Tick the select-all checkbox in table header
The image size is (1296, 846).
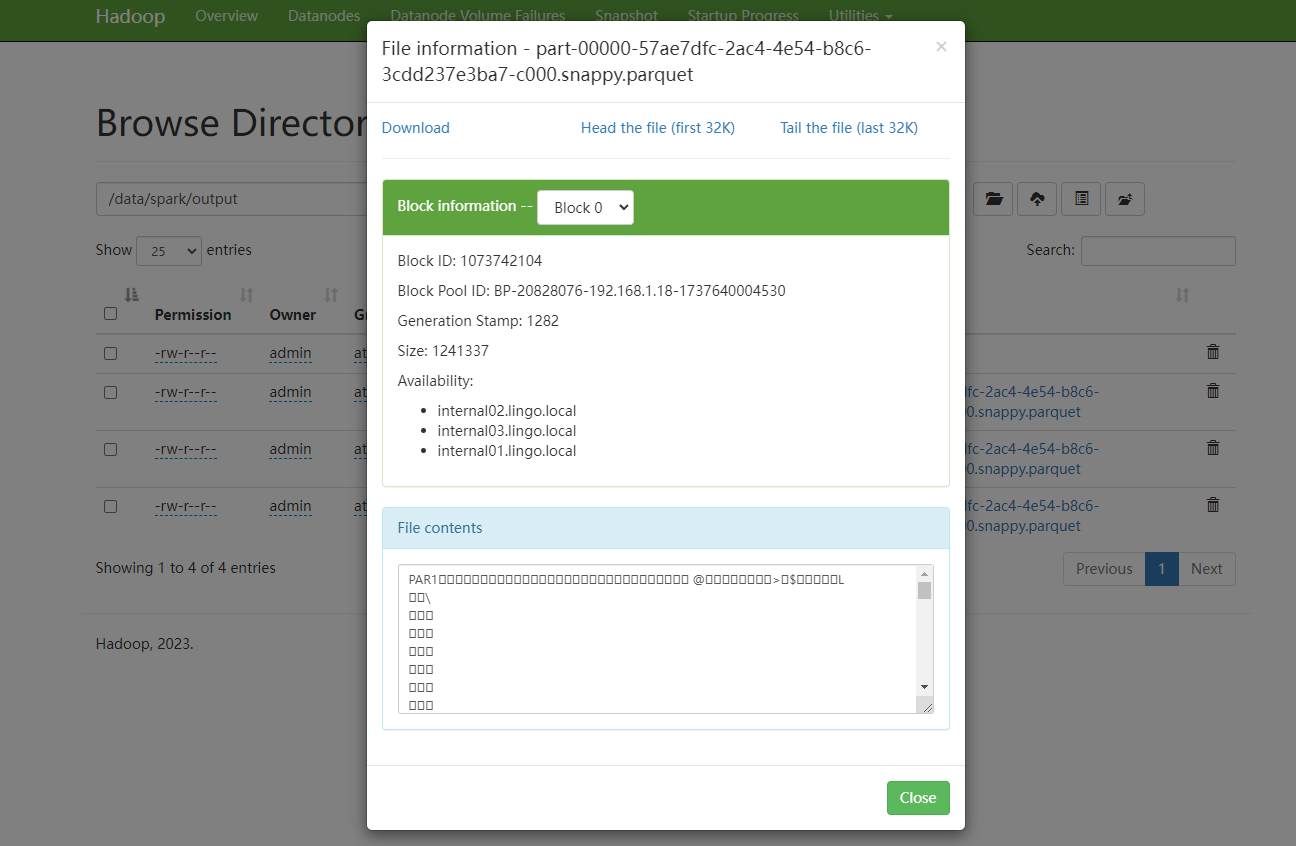tap(111, 314)
